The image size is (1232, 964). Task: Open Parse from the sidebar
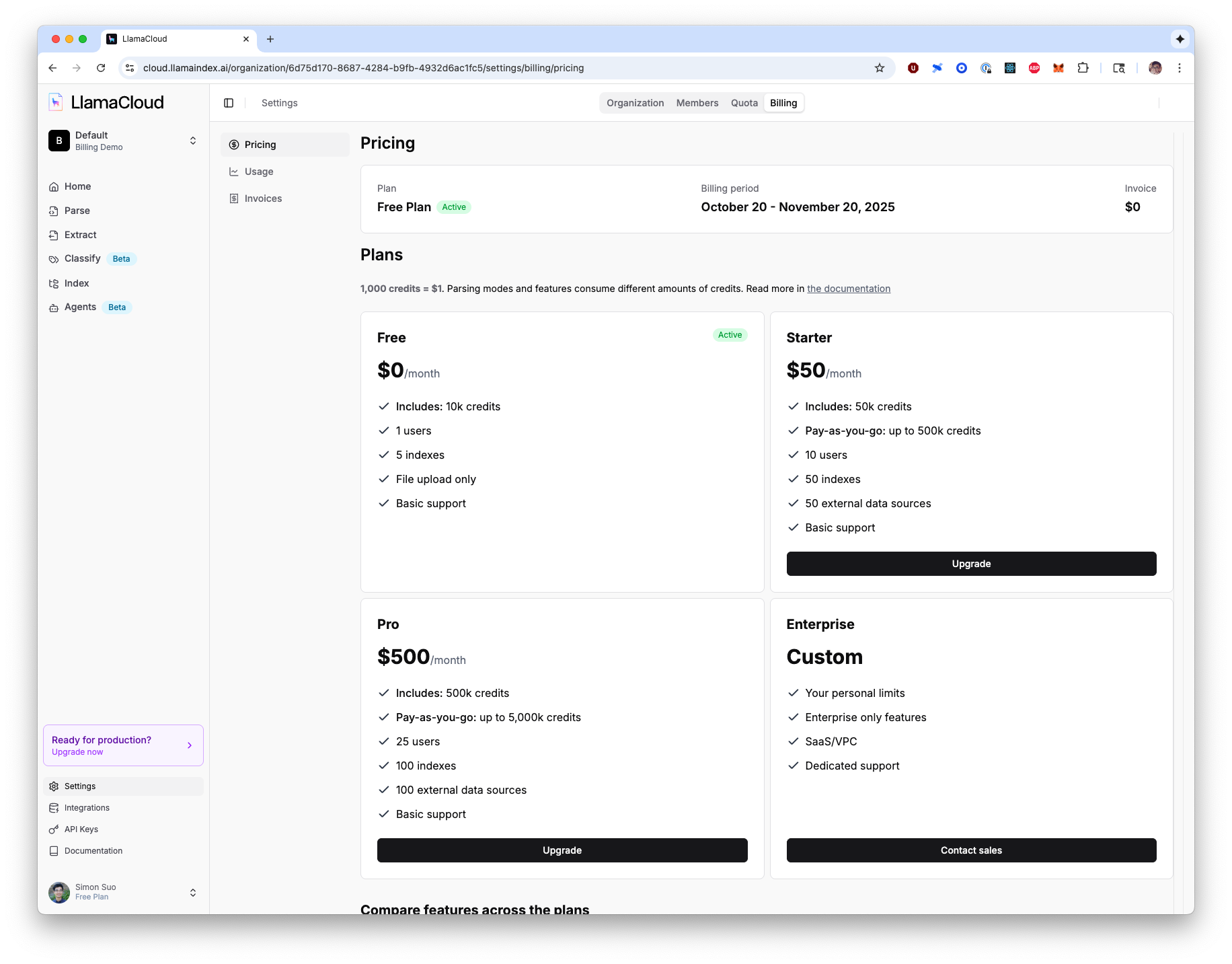[x=77, y=211]
